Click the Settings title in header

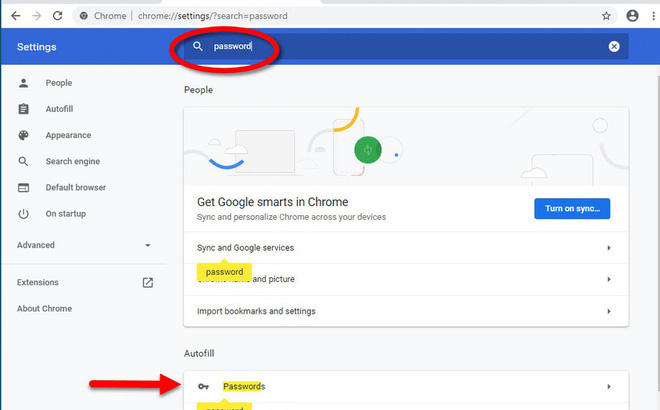[x=37, y=47]
